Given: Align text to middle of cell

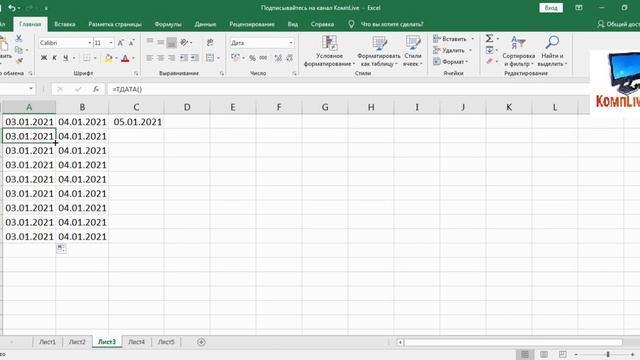Looking at the screenshot, I should point(161,42).
